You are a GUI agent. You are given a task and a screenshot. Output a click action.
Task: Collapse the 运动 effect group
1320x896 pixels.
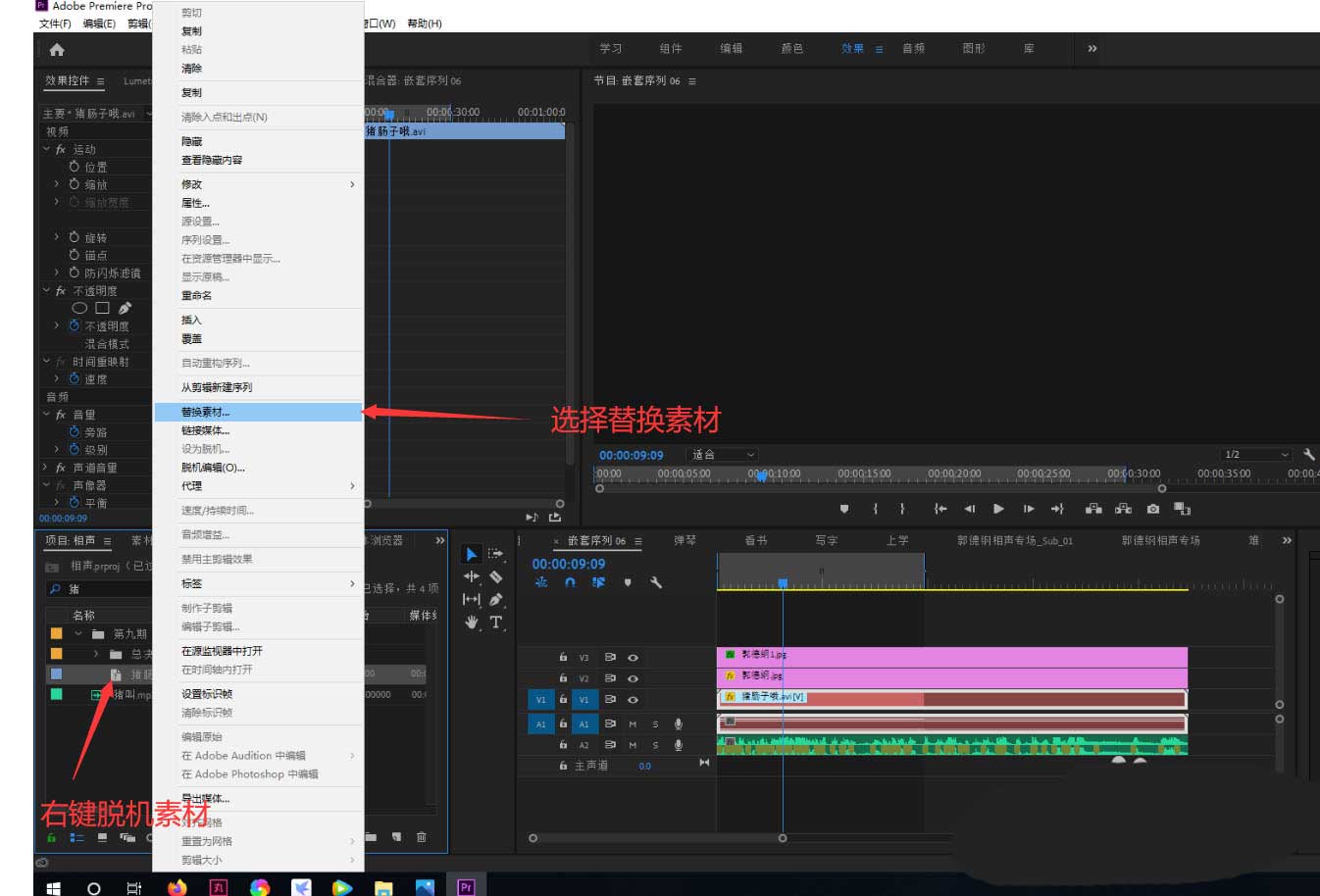(46, 149)
